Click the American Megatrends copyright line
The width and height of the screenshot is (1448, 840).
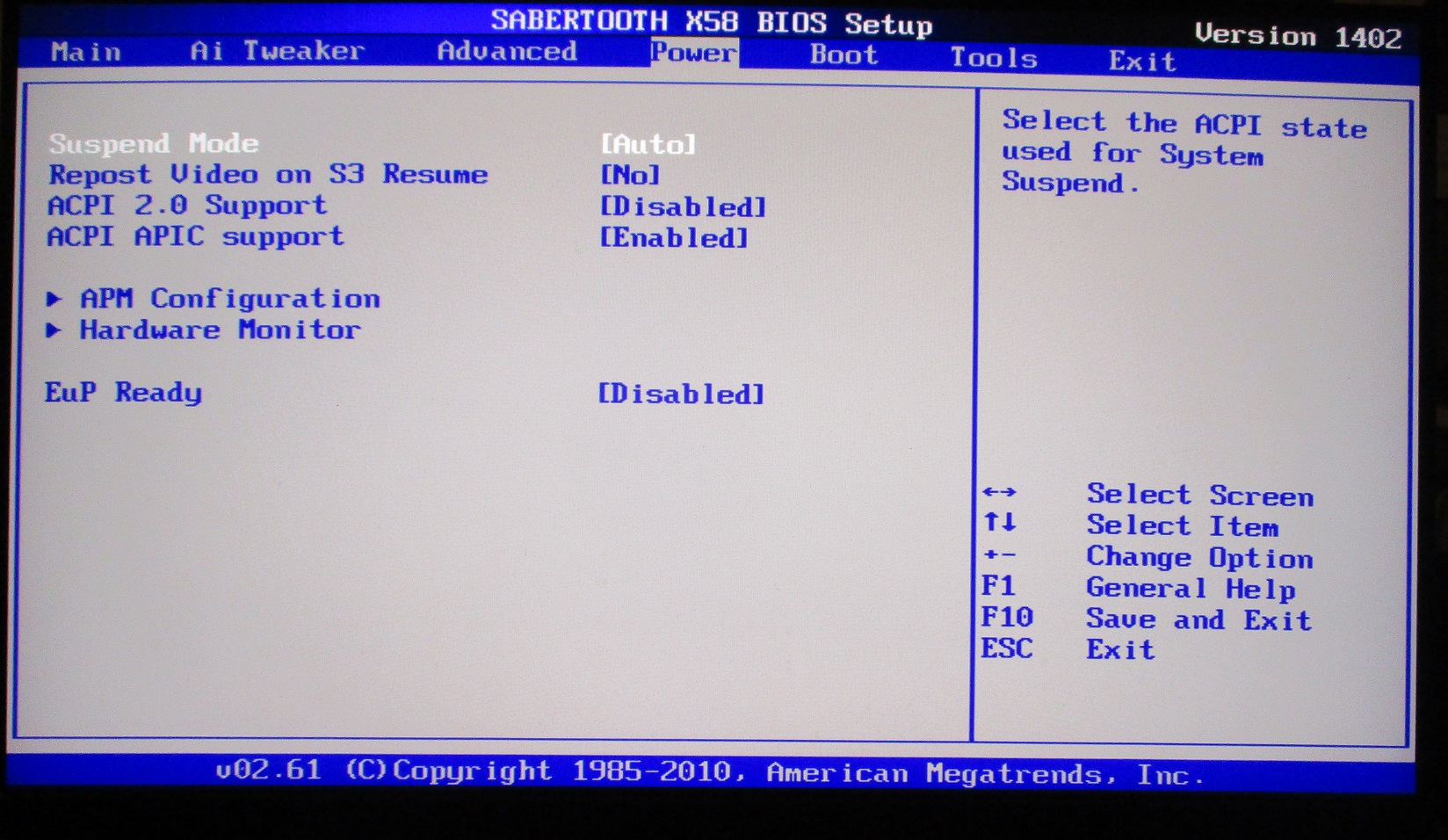pos(710,771)
